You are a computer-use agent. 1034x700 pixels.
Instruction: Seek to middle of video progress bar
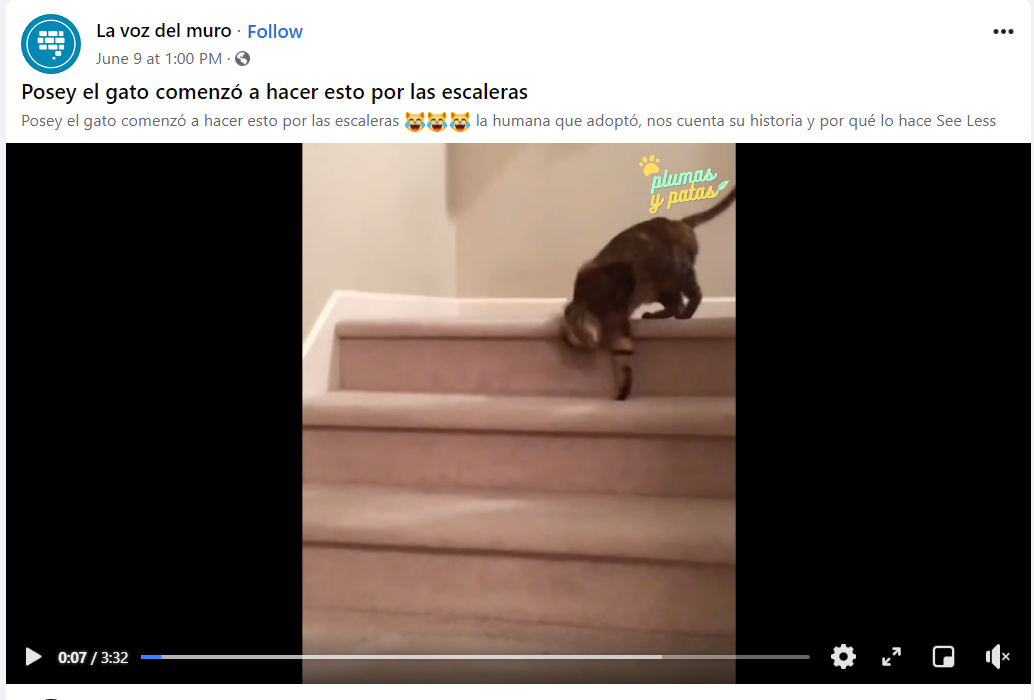475,657
